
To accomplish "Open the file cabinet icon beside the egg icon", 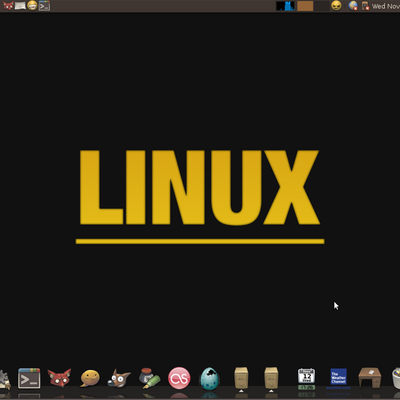I will tap(241, 378).
